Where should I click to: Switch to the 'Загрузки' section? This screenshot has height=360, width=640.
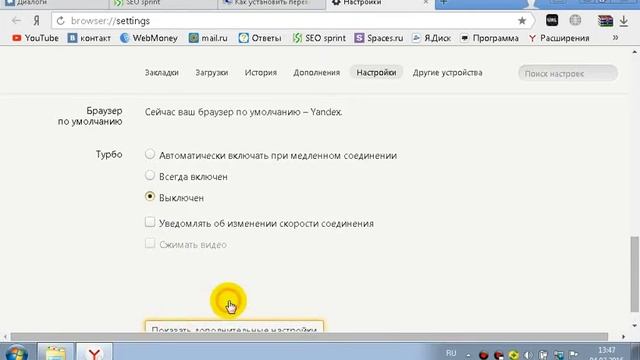click(211, 73)
